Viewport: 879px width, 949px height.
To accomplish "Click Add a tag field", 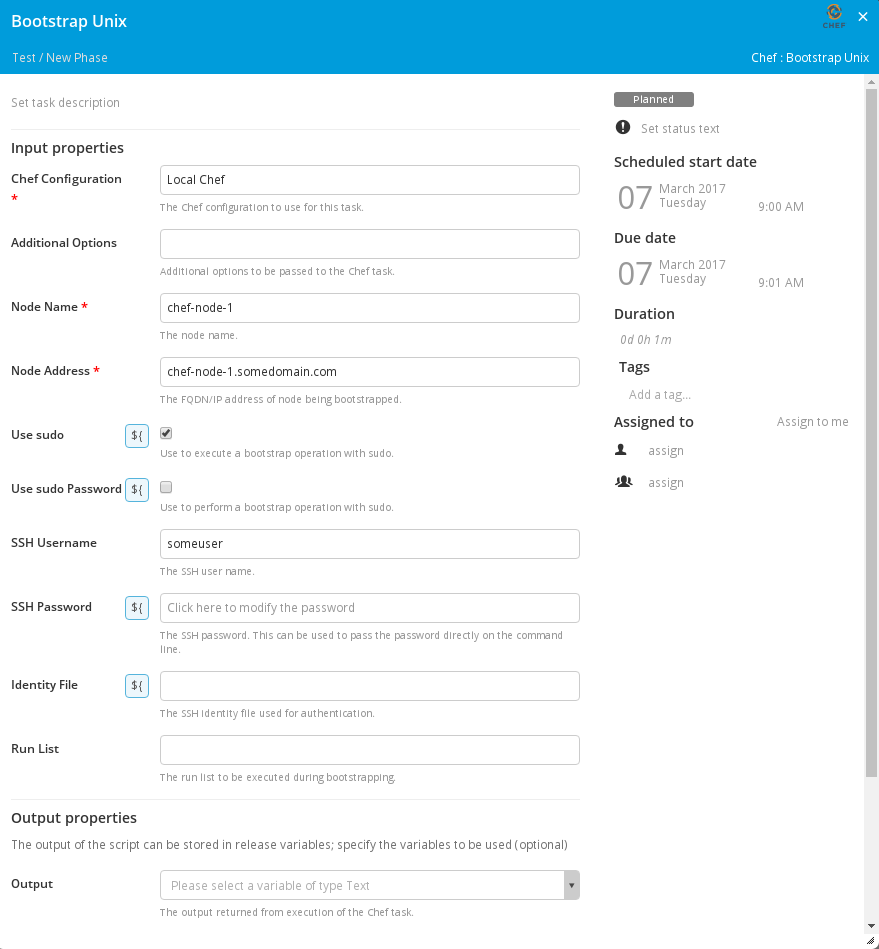I will click(660, 395).
